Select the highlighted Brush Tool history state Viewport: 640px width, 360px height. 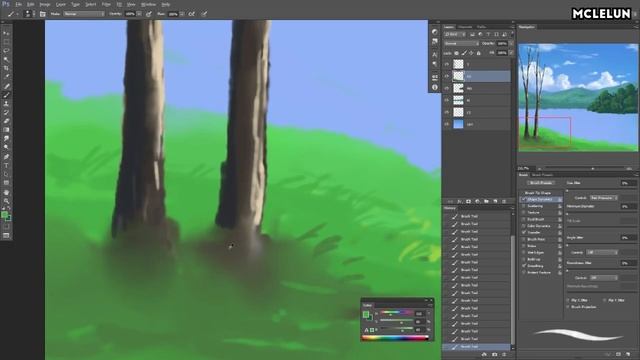(476, 347)
